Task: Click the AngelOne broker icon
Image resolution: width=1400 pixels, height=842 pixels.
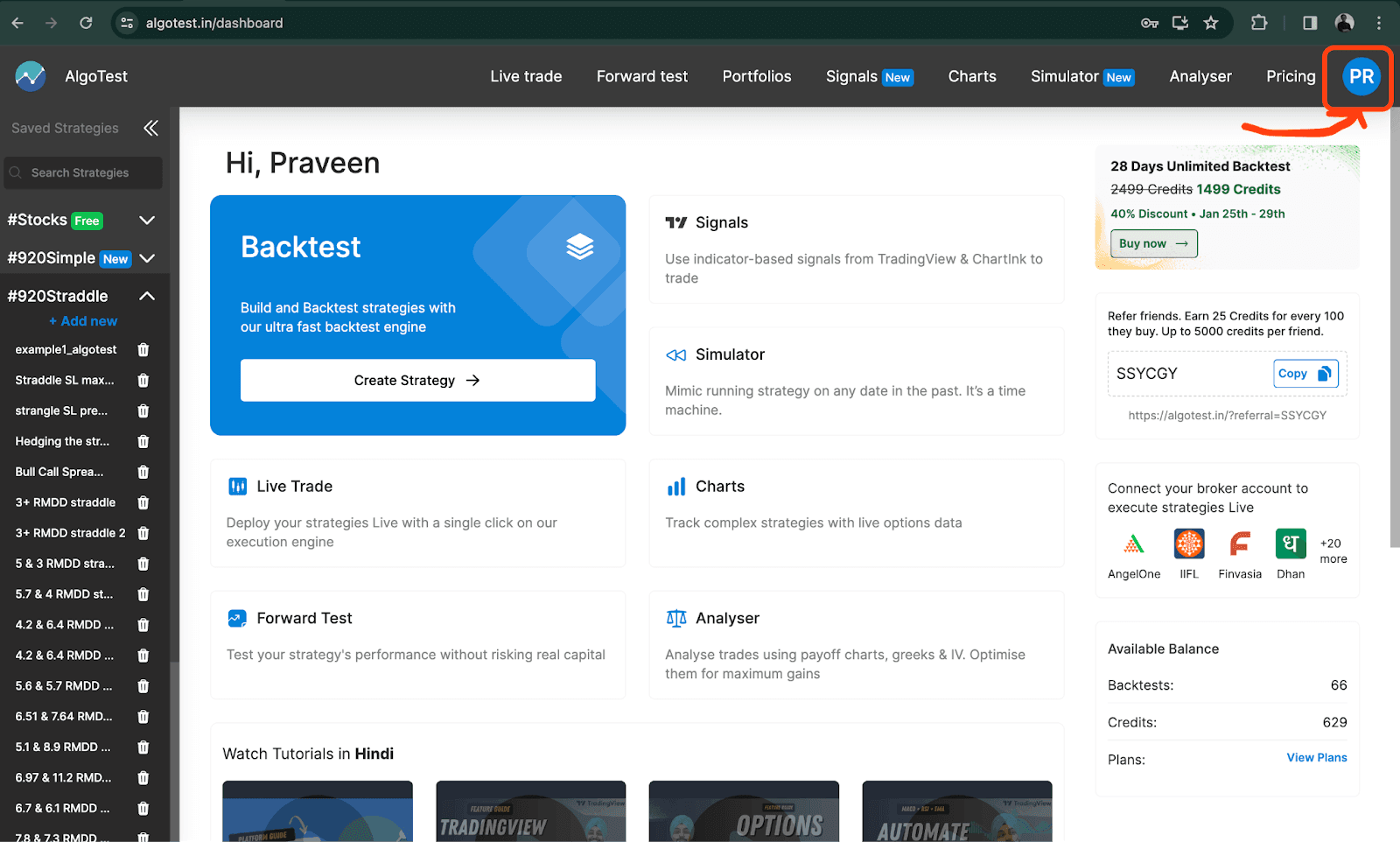Action: tap(1133, 544)
